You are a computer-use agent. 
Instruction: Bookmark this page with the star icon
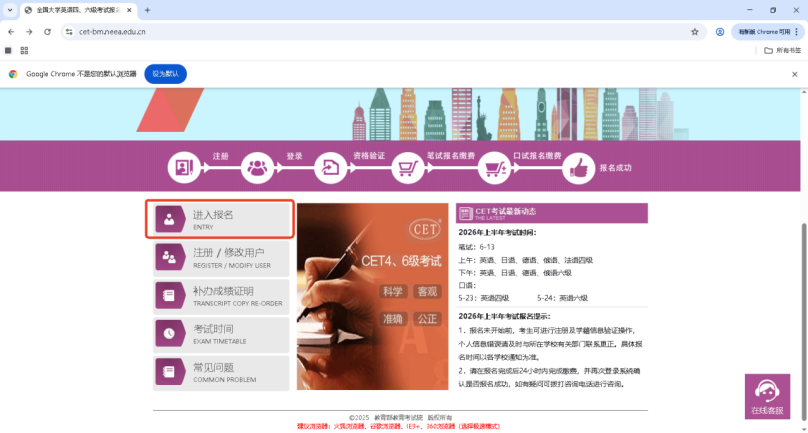tap(695, 31)
